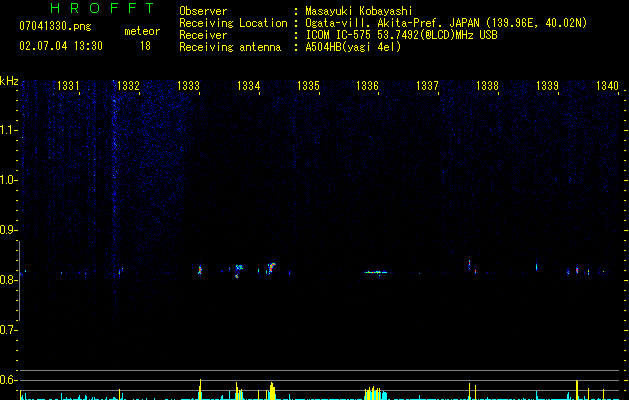The image size is (629, 400).
Task: Click the 1340 time marker
Action: click(x=607, y=86)
